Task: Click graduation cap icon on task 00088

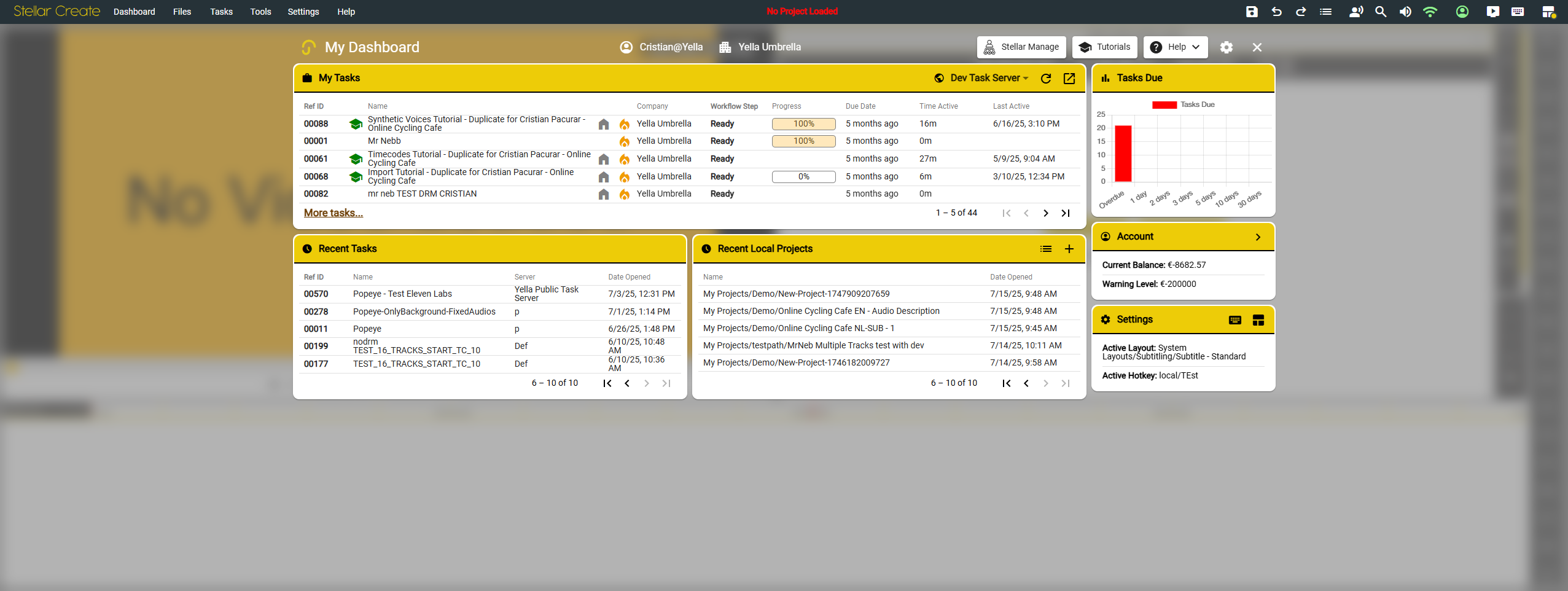Action: pos(356,124)
